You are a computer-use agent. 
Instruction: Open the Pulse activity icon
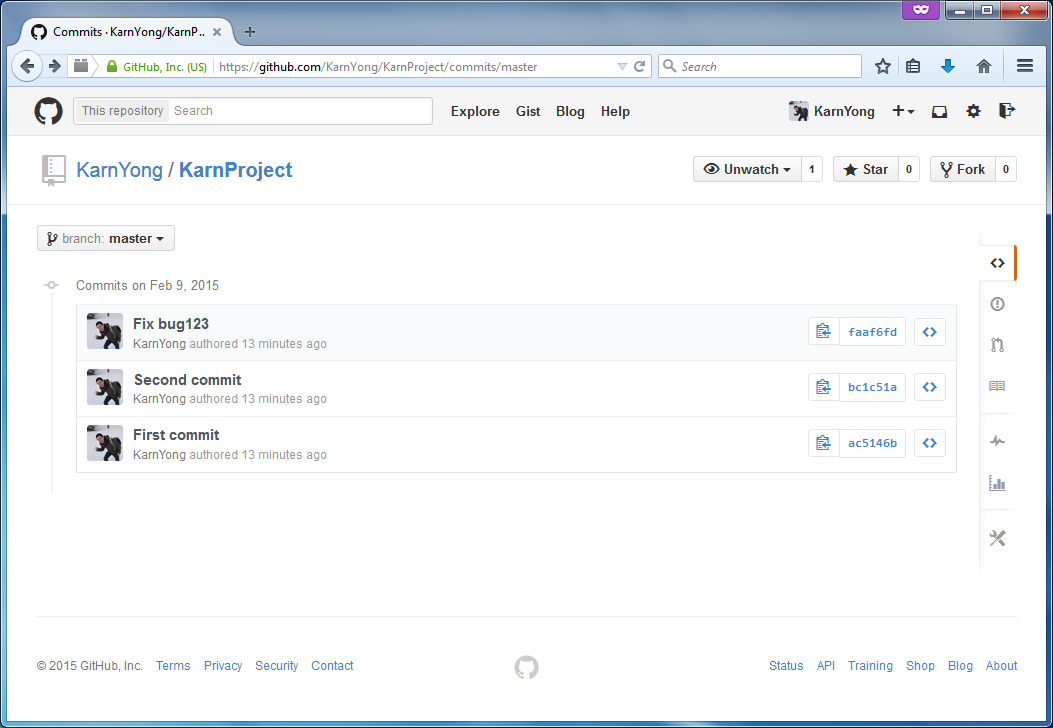coord(997,441)
